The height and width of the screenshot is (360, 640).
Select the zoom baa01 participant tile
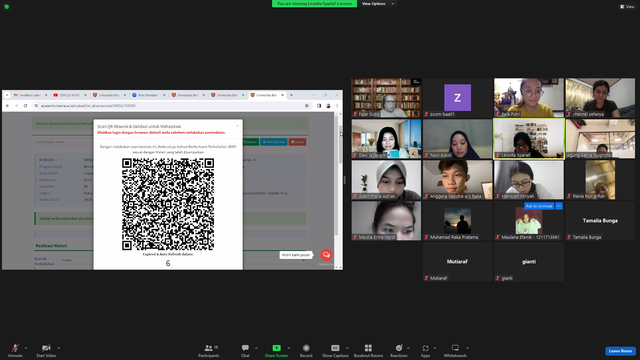pos(457,98)
